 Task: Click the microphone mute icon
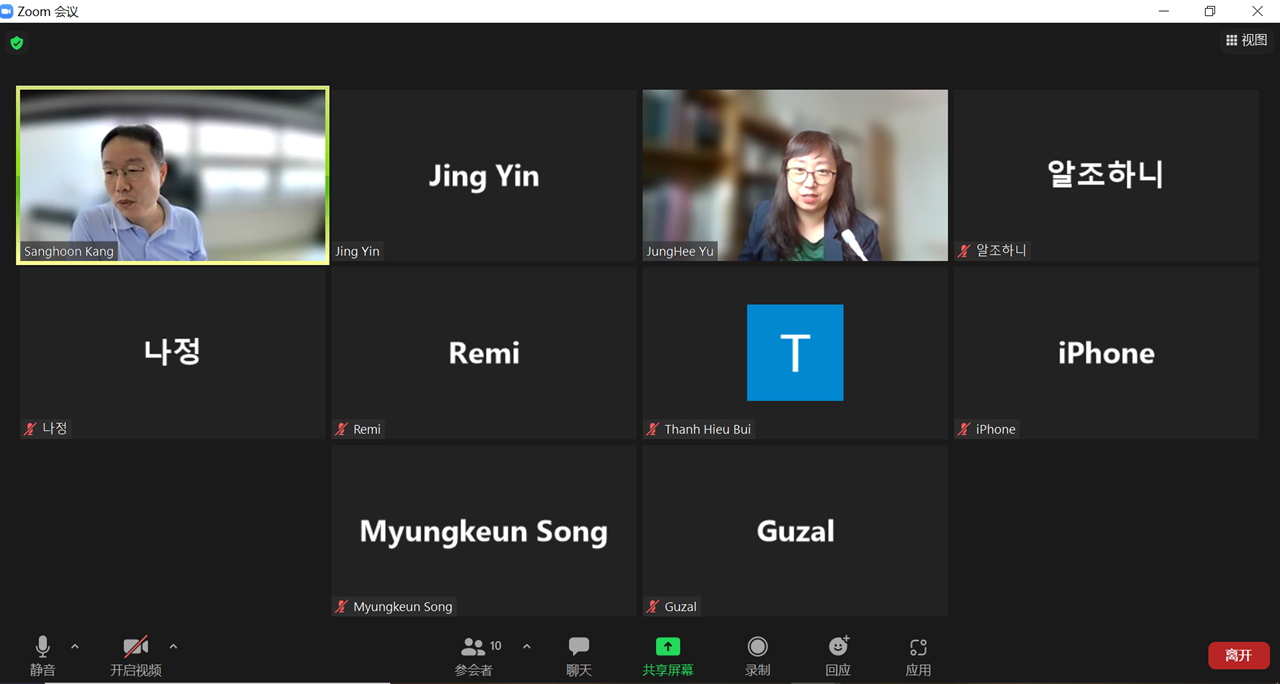coord(43,647)
